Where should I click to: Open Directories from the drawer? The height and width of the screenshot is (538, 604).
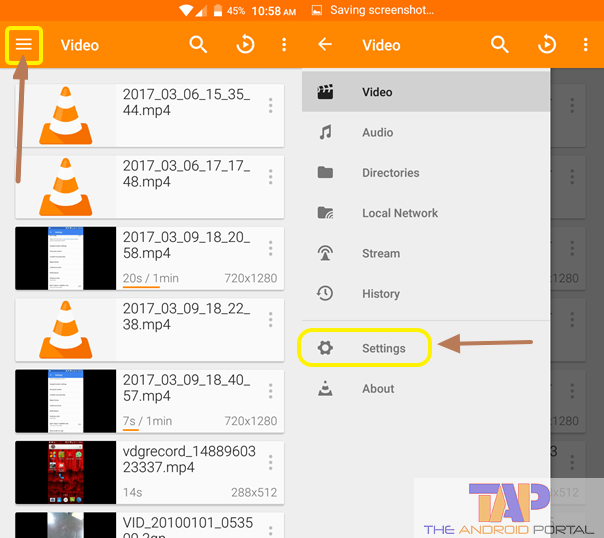point(426,173)
